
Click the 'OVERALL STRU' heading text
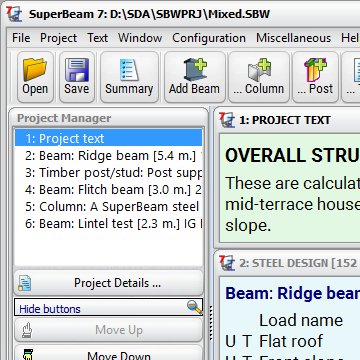292,156
